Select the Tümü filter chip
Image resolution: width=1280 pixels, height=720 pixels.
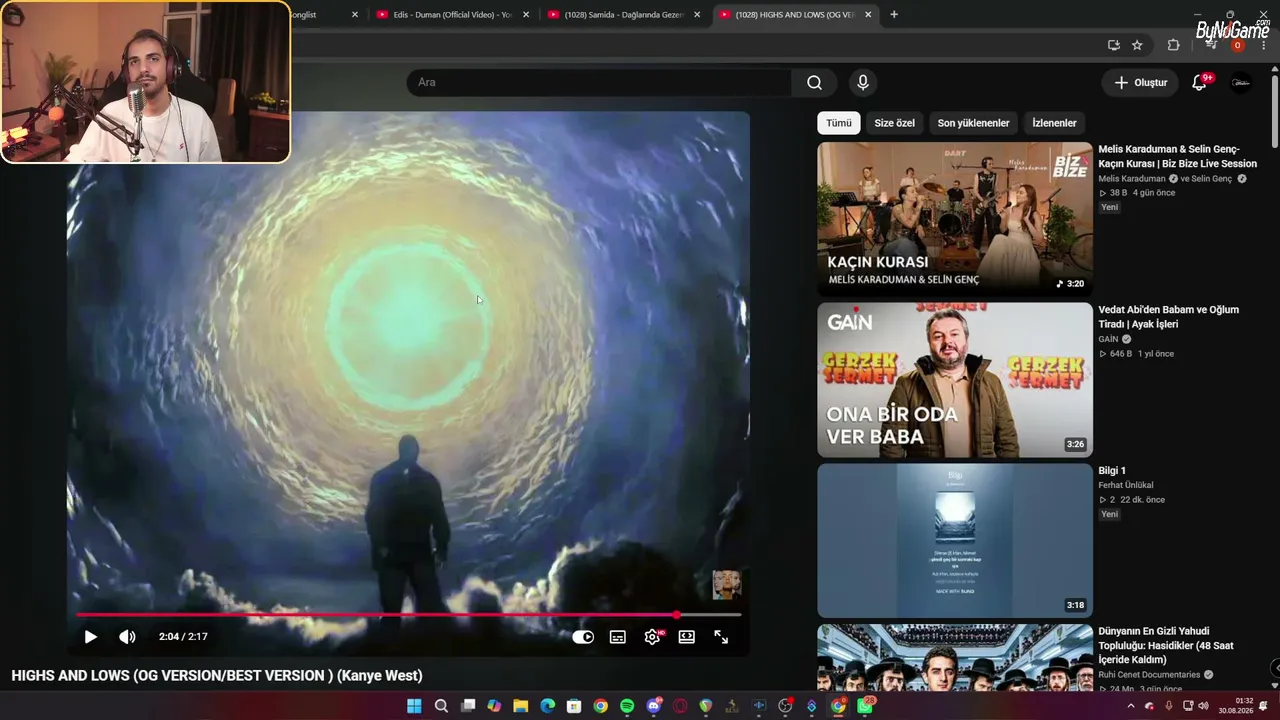839,123
